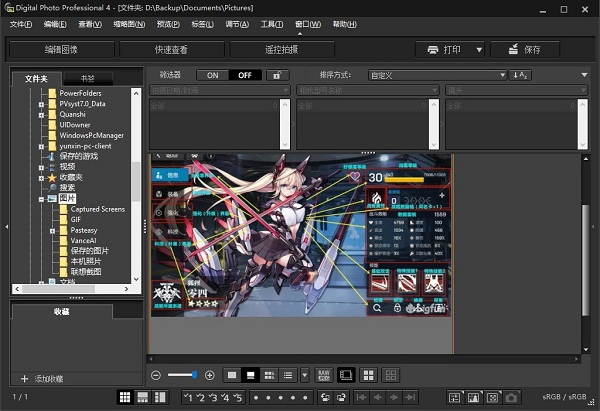Switch to thumbnail grid view at bottom left
Screen dimensions: 600x411
pyautogui.click(x=126, y=397)
